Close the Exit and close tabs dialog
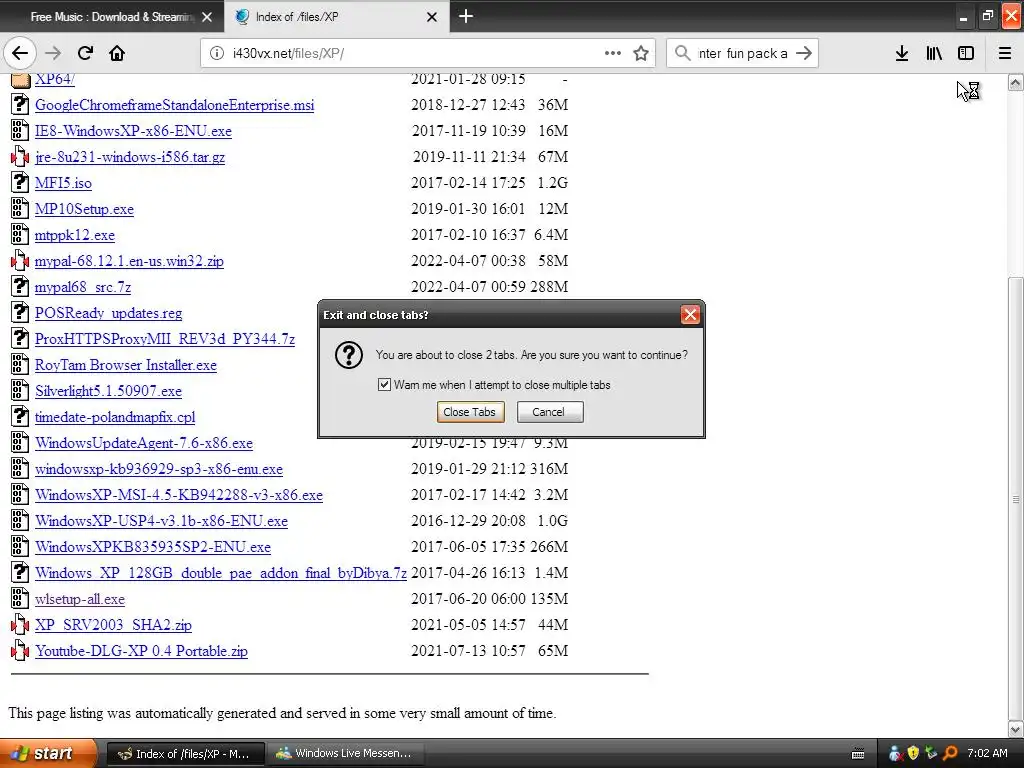Image resolution: width=1024 pixels, height=768 pixels. [x=690, y=315]
